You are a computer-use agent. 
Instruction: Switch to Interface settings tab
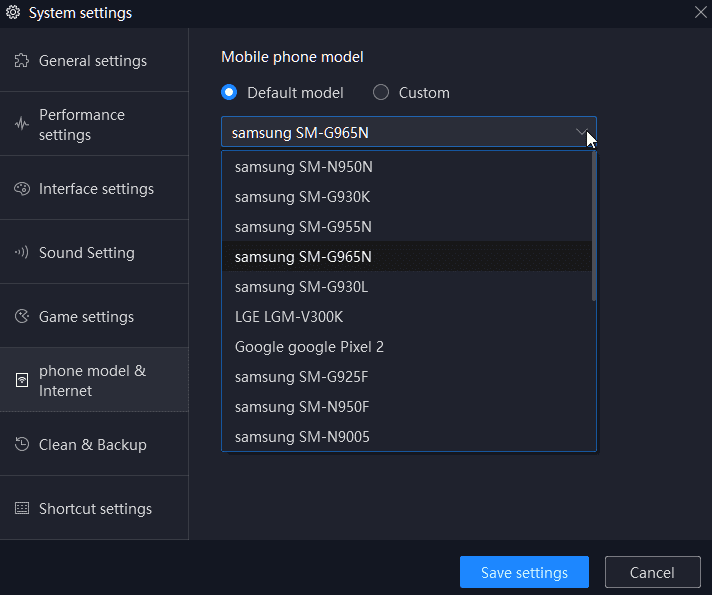click(94, 188)
